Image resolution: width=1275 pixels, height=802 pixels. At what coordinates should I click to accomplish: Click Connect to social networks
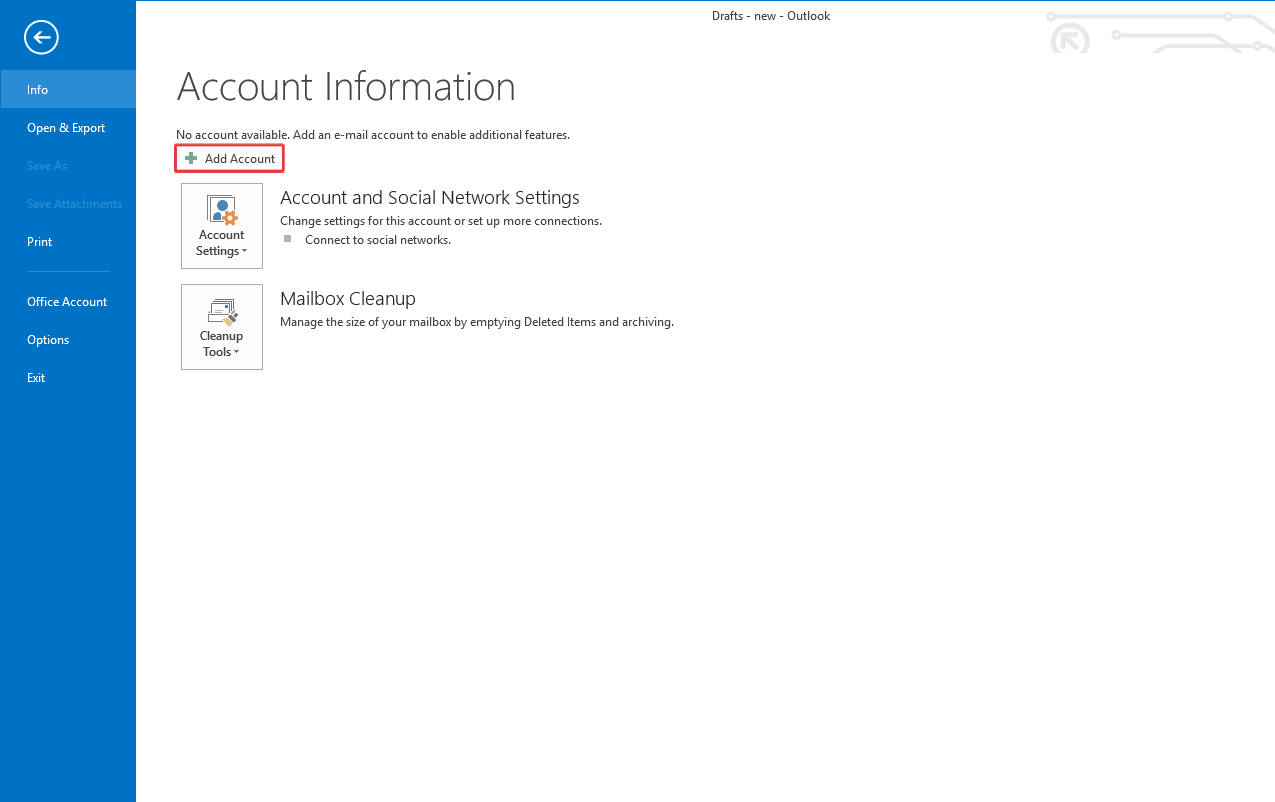coord(378,240)
